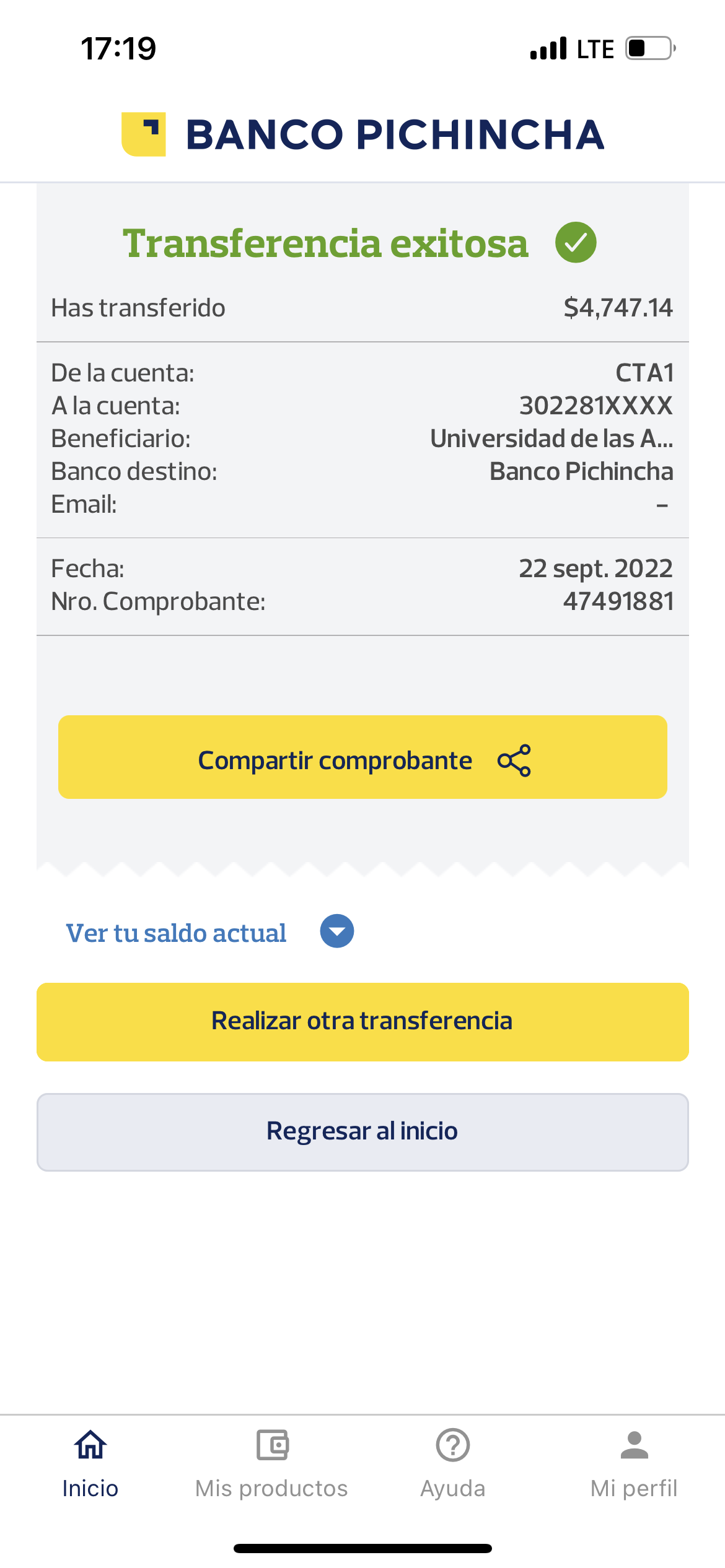Tap the Mis productos wallet icon
This screenshot has height=1568, width=725.
(272, 1445)
